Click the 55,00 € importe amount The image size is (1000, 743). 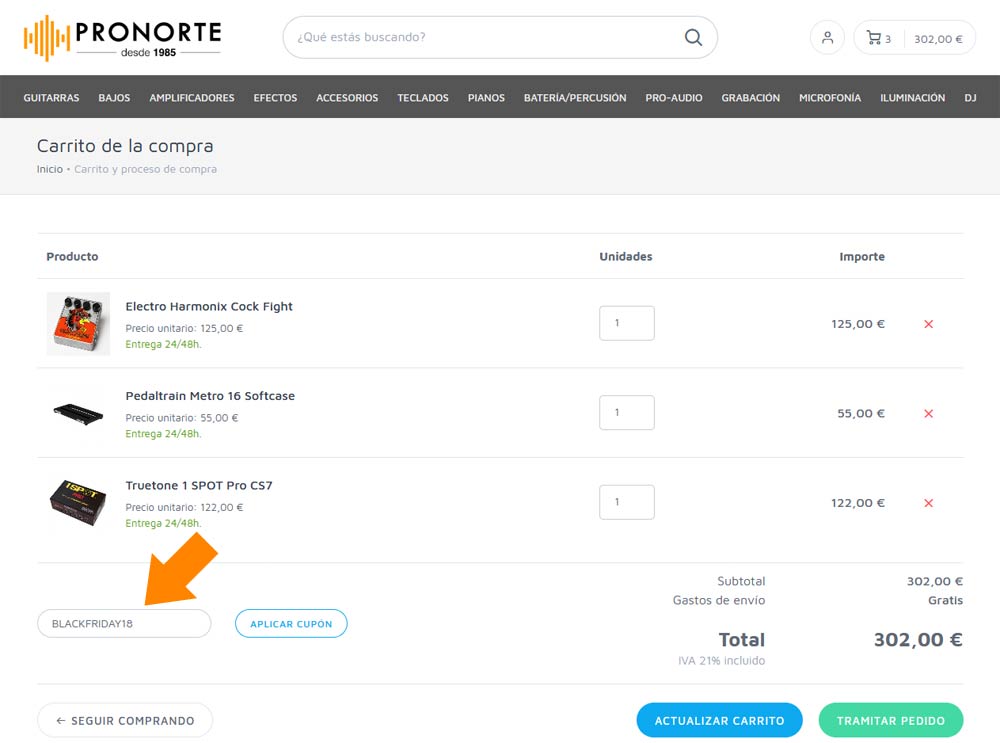coord(861,413)
